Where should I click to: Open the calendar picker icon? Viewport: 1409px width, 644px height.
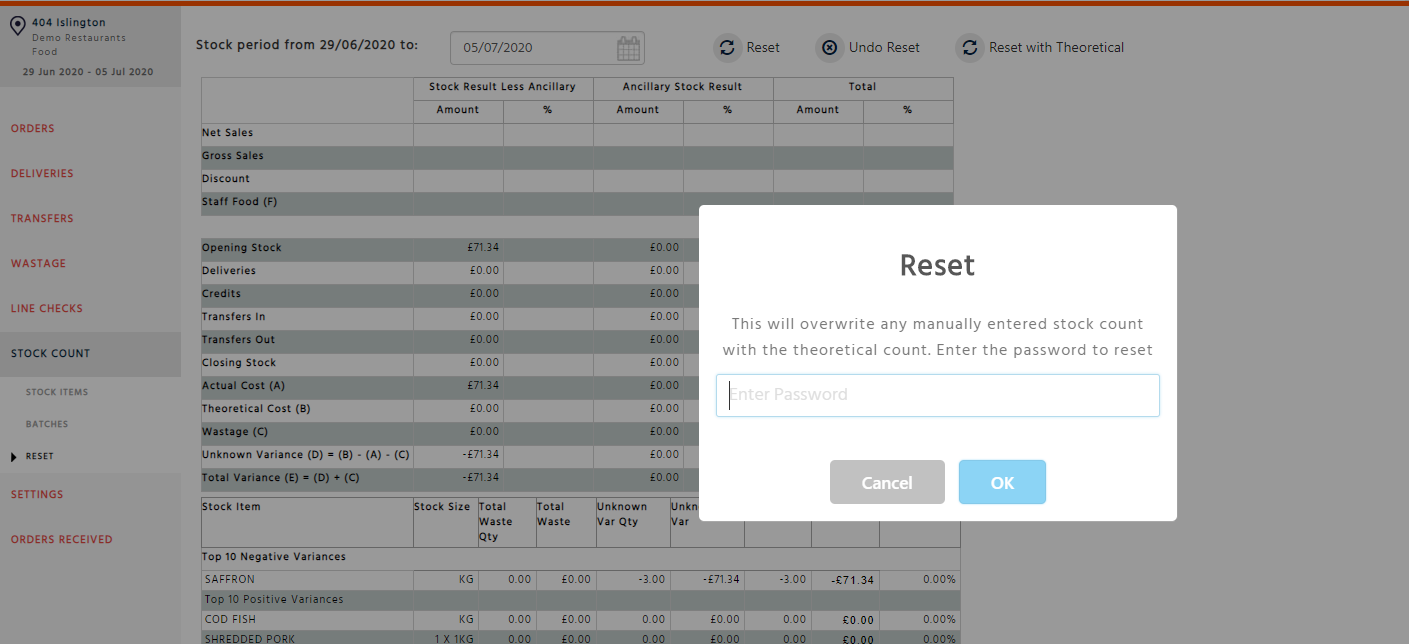pyautogui.click(x=628, y=48)
